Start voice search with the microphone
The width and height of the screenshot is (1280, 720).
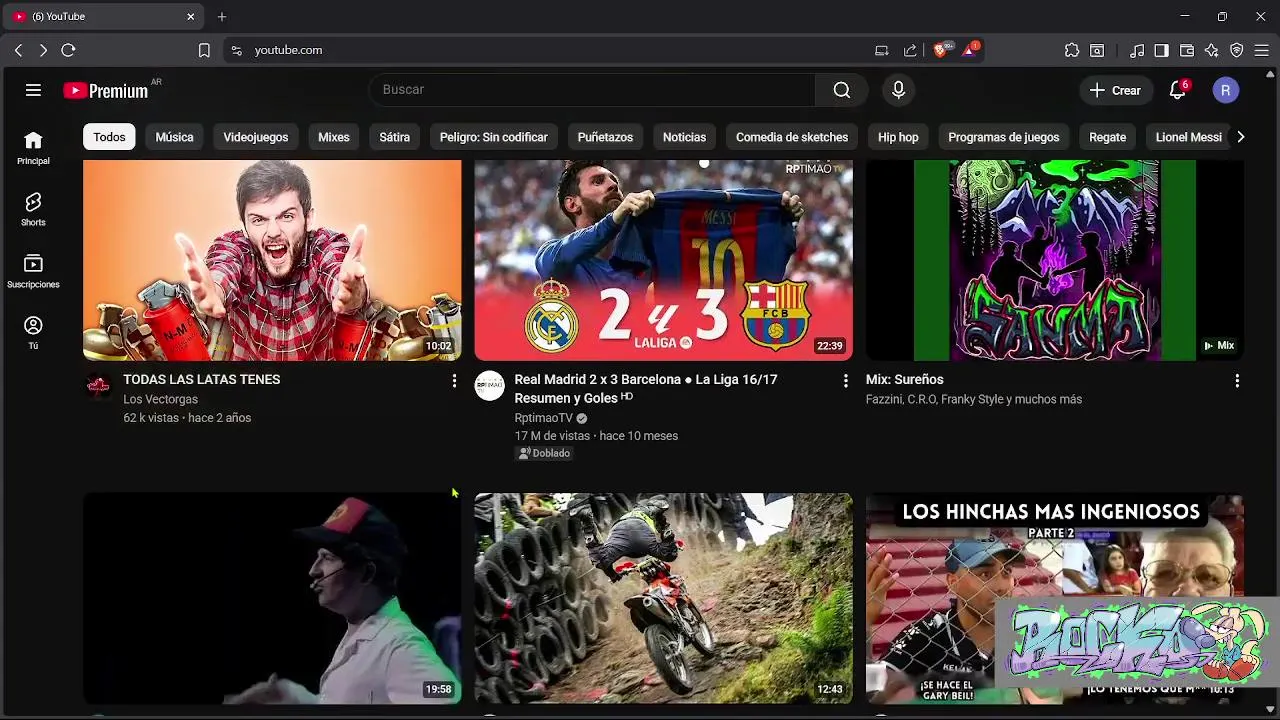tap(898, 90)
